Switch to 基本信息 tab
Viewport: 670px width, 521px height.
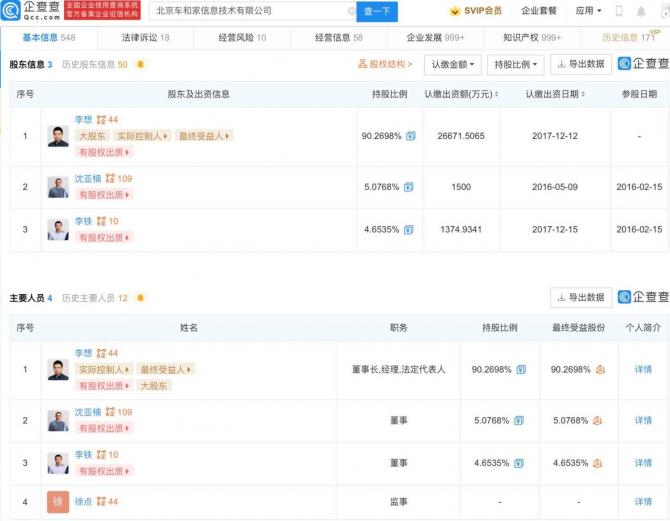(49, 38)
